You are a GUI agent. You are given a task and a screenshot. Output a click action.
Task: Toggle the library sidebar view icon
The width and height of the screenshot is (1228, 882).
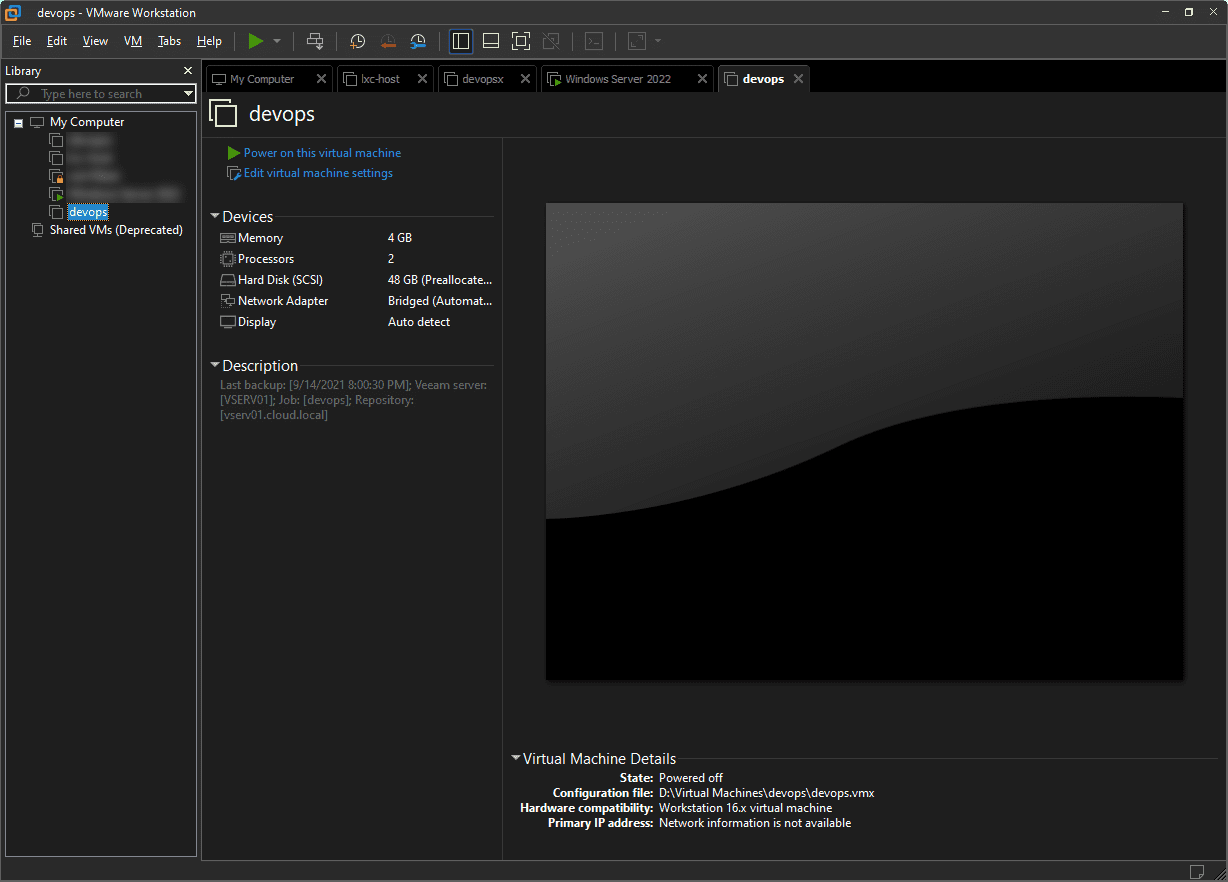click(x=461, y=41)
